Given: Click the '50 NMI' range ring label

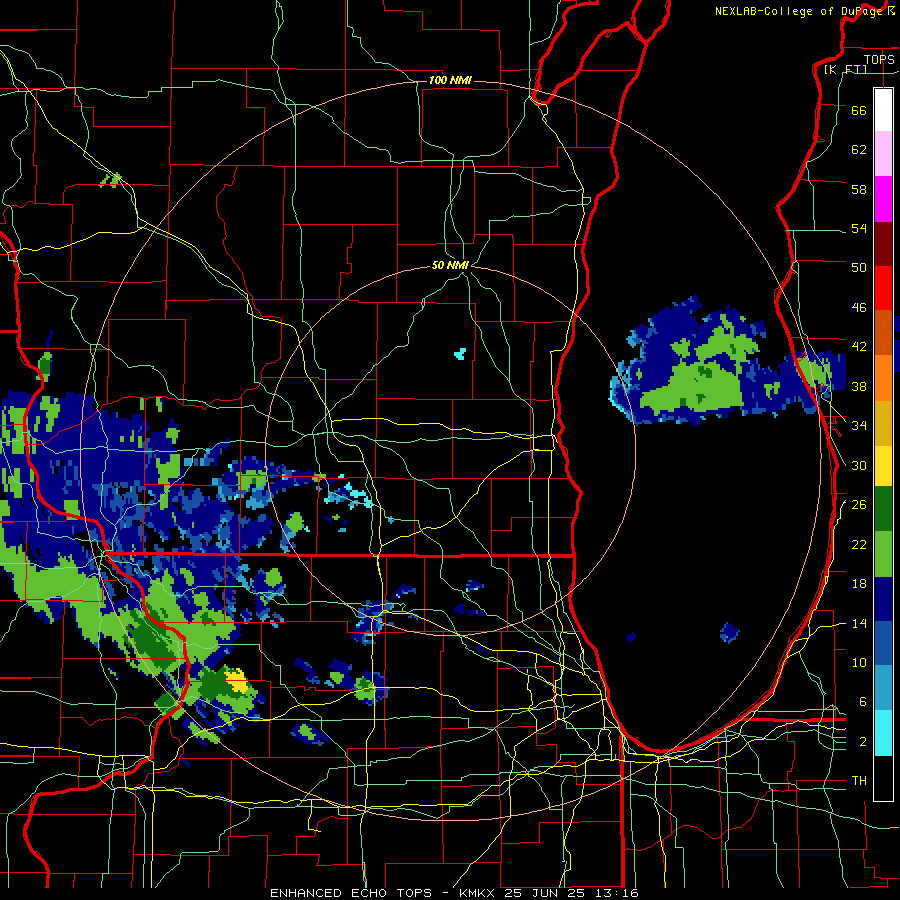Looking at the screenshot, I should [x=450, y=265].
